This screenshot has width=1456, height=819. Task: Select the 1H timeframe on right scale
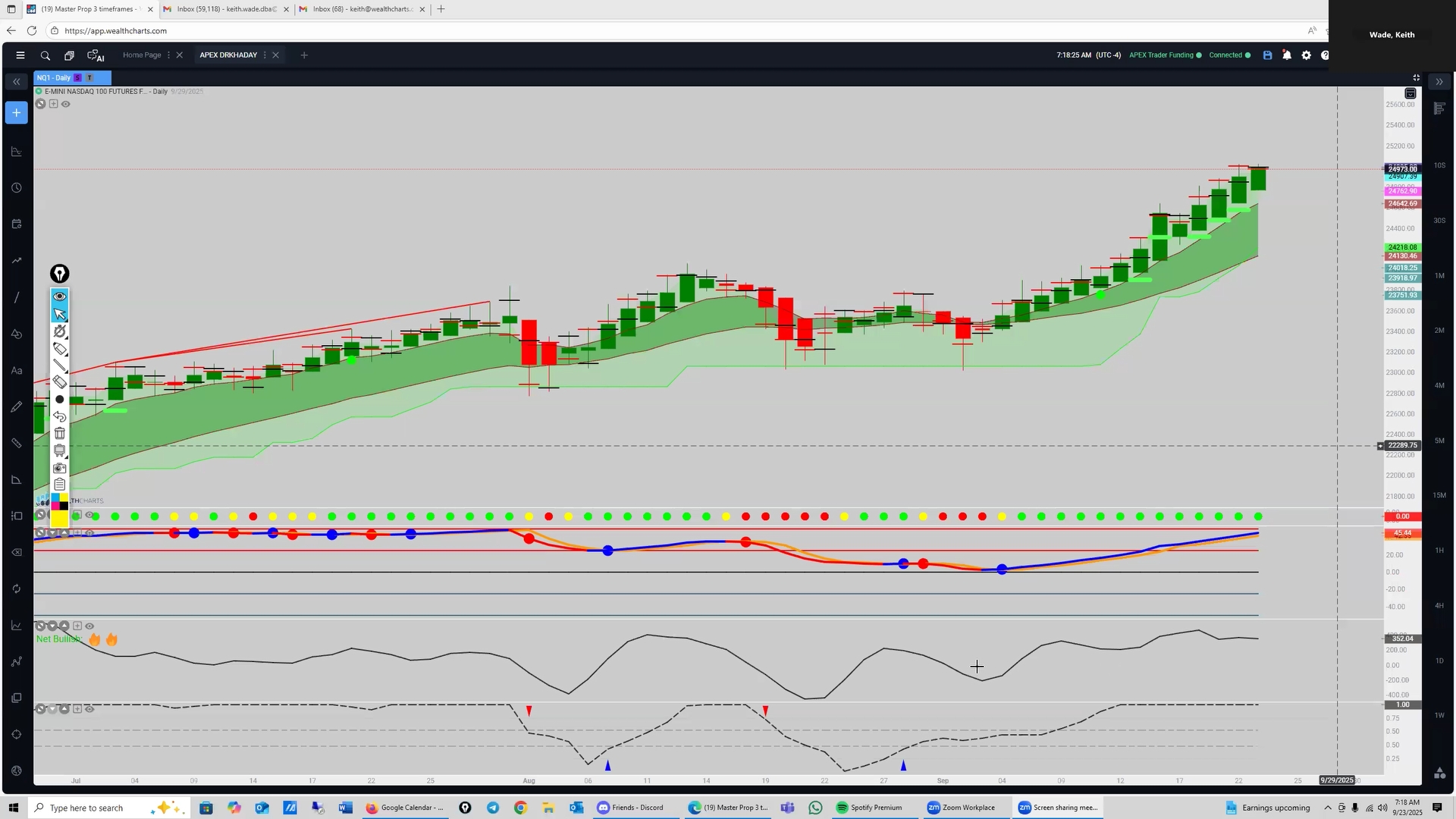coord(1439,550)
